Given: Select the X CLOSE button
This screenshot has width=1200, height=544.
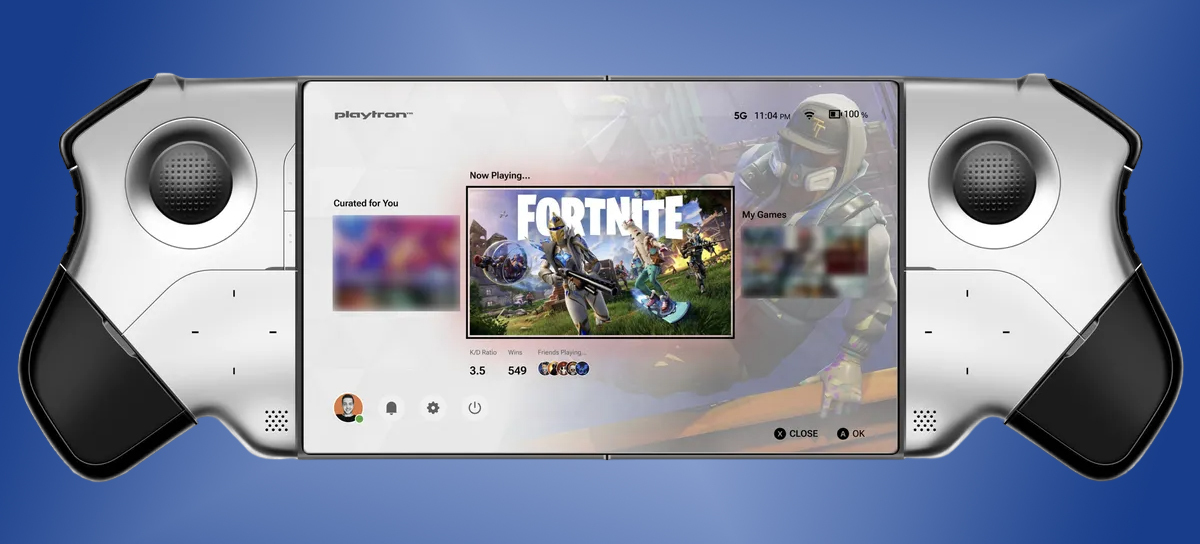Looking at the screenshot, I should pos(796,434).
